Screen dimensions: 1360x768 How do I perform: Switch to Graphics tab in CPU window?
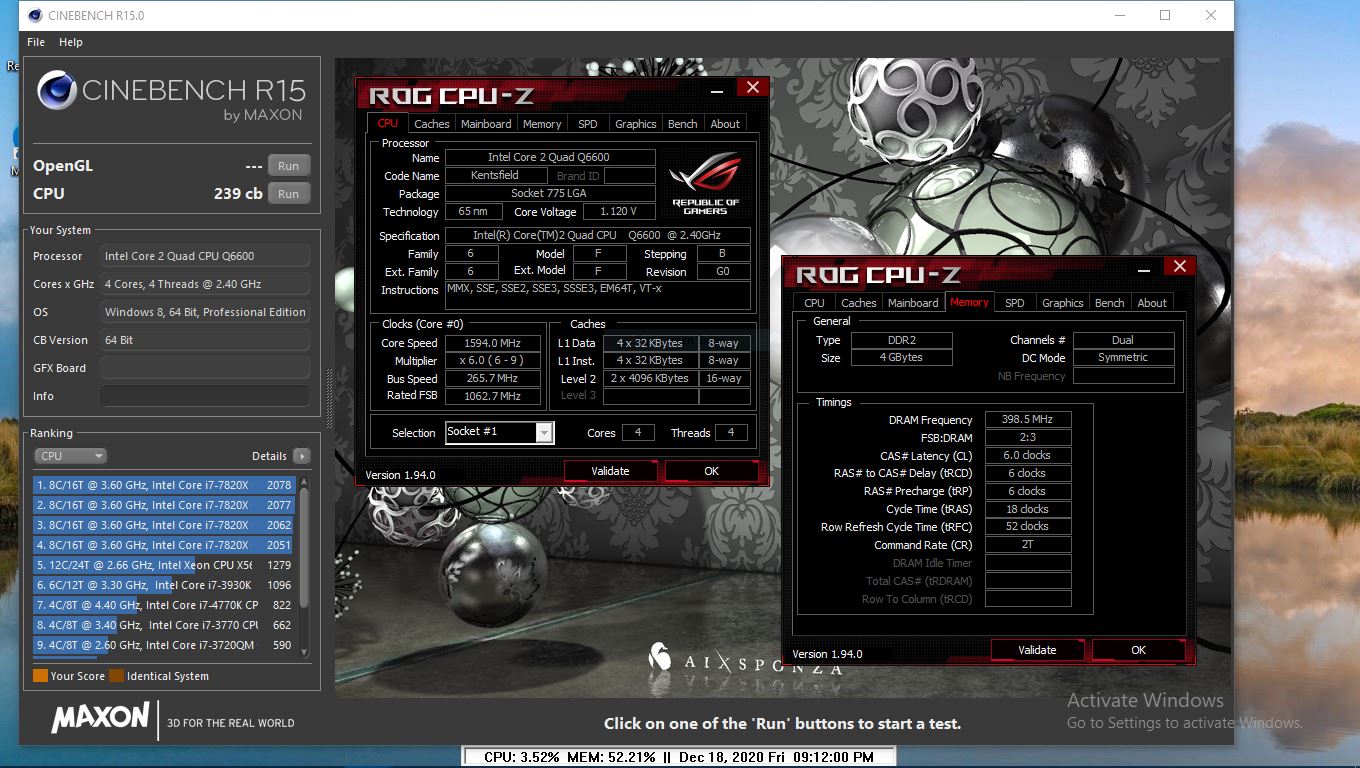point(636,124)
